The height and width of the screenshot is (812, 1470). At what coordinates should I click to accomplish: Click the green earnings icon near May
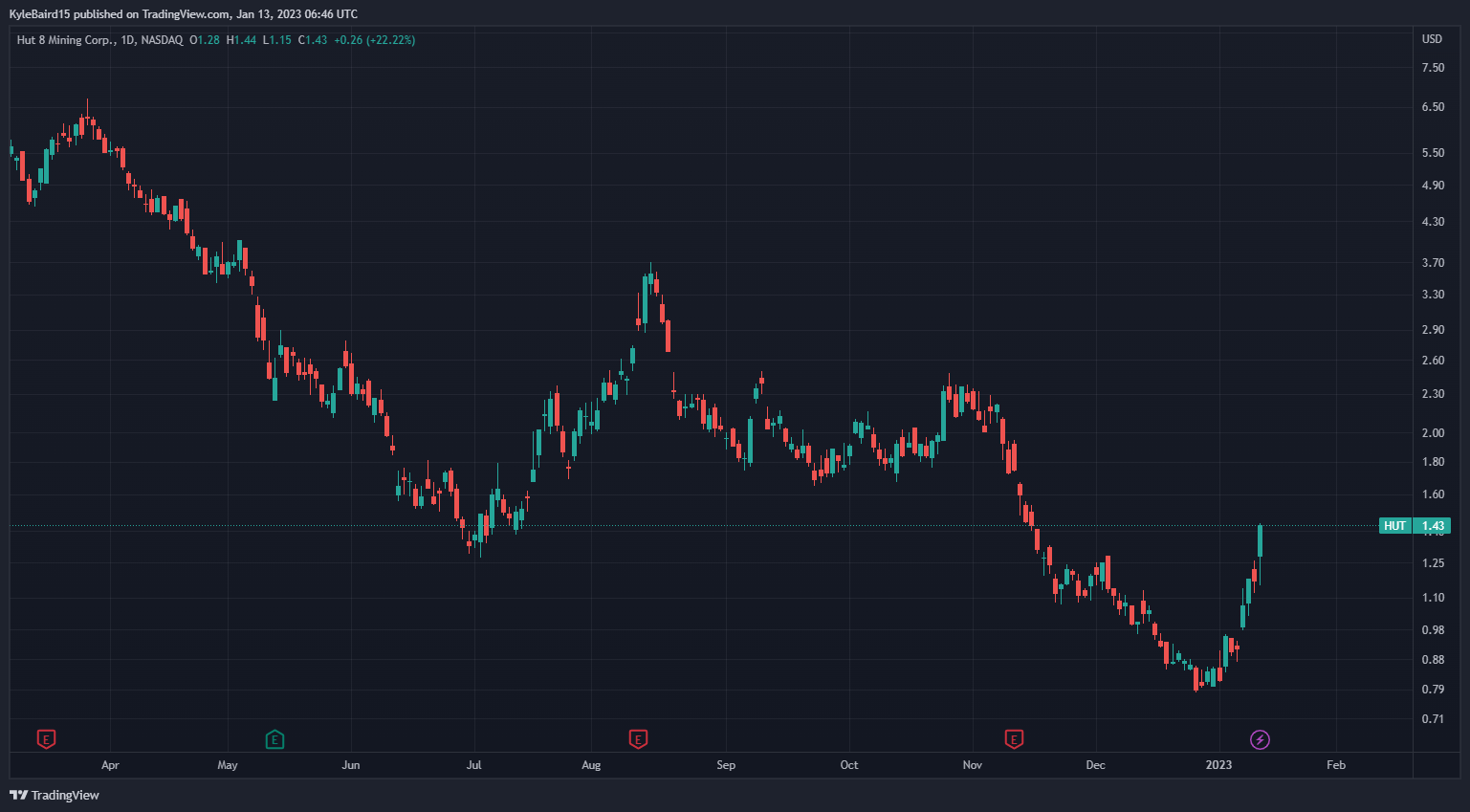[274, 739]
